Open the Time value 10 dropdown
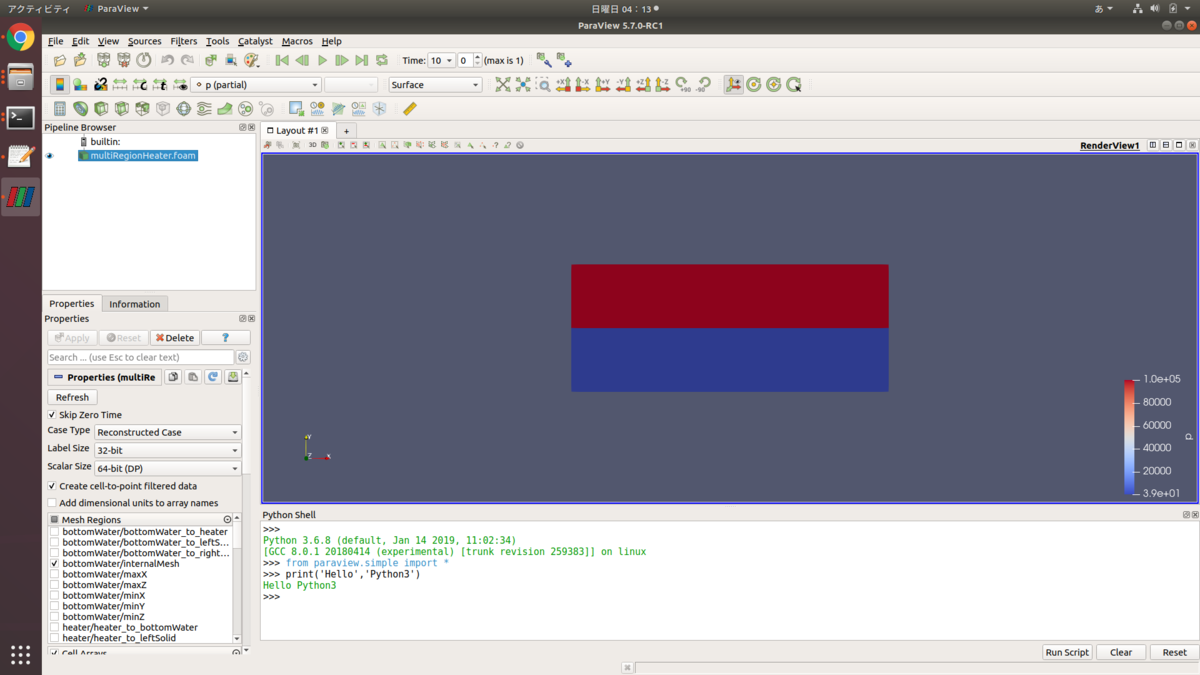The width and height of the screenshot is (1200, 675). click(441, 61)
